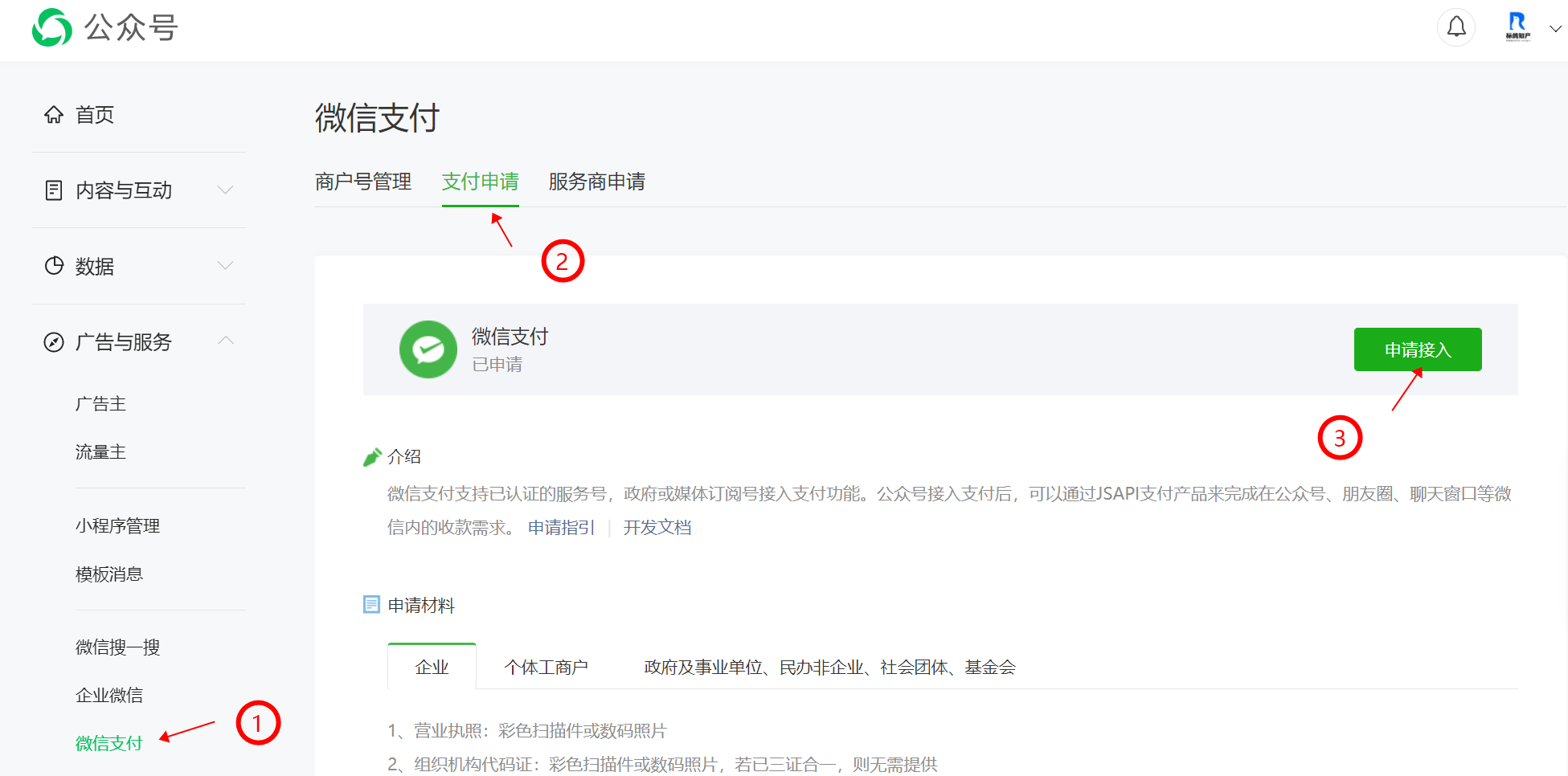Switch to the 商户号管理 tab
1568x776 pixels.
[363, 182]
